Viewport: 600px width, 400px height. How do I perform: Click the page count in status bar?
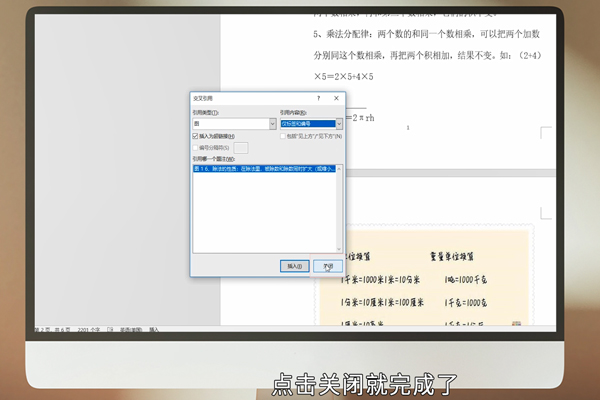[52, 330]
